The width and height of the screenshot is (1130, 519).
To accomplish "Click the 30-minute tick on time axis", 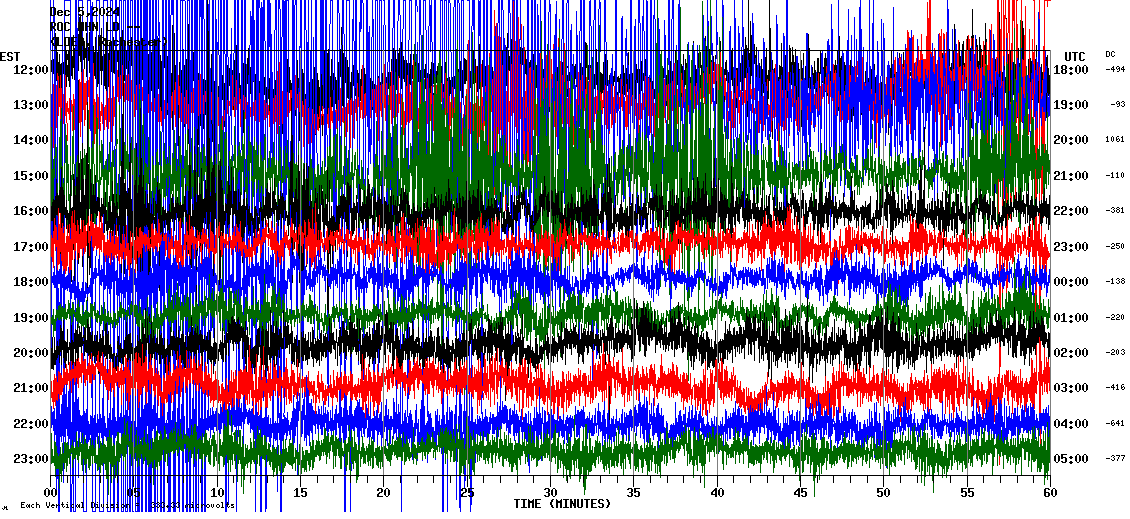I will coord(550,493).
